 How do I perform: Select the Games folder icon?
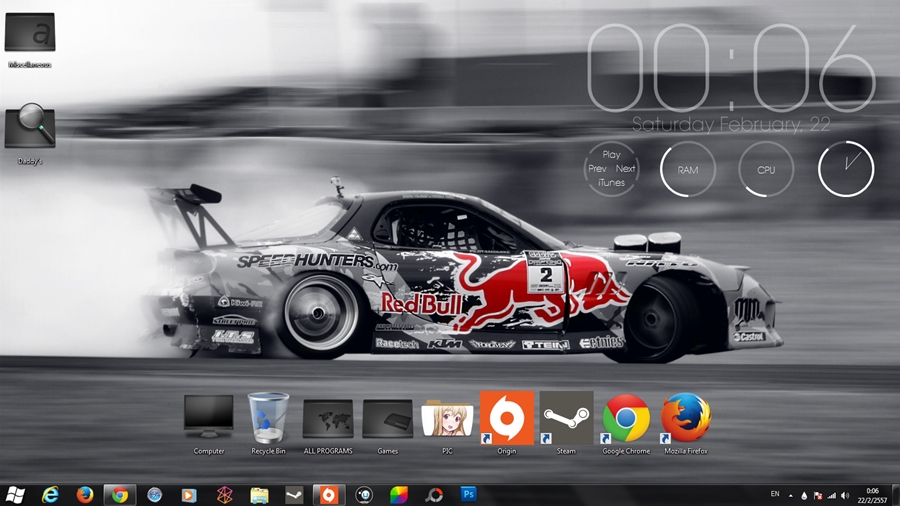pos(387,418)
